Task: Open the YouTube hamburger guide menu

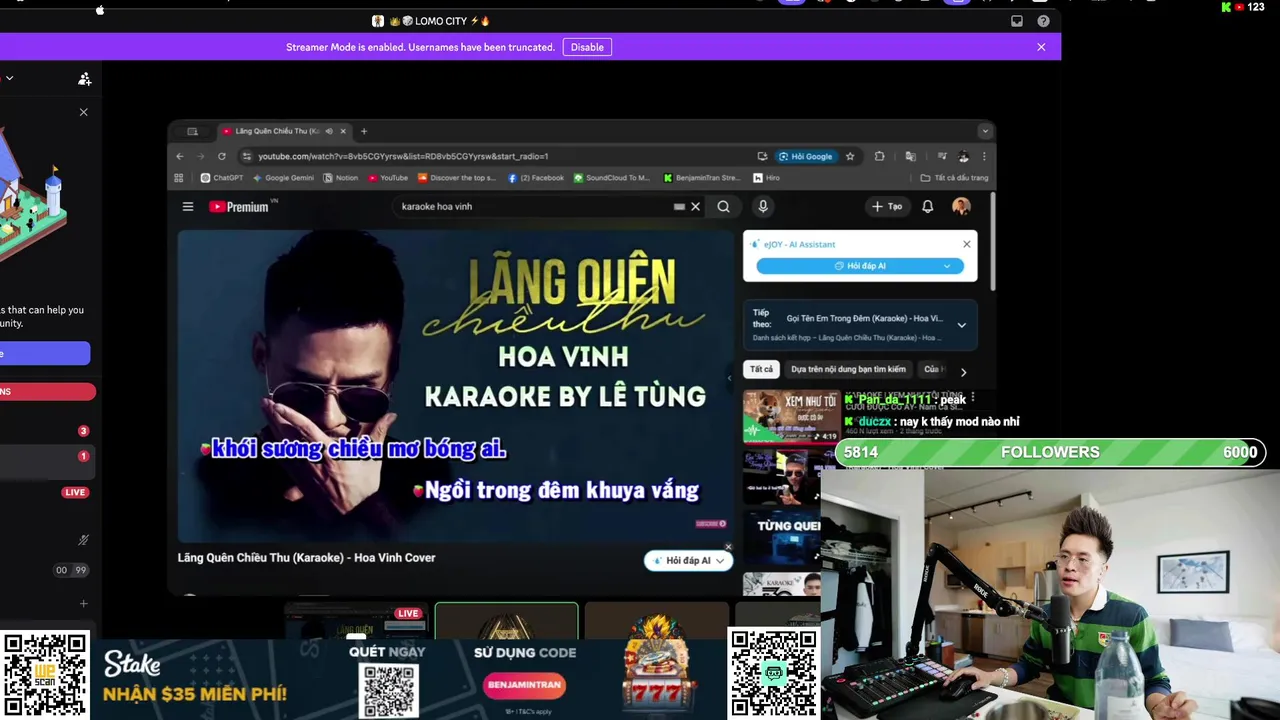Action: coord(187,207)
